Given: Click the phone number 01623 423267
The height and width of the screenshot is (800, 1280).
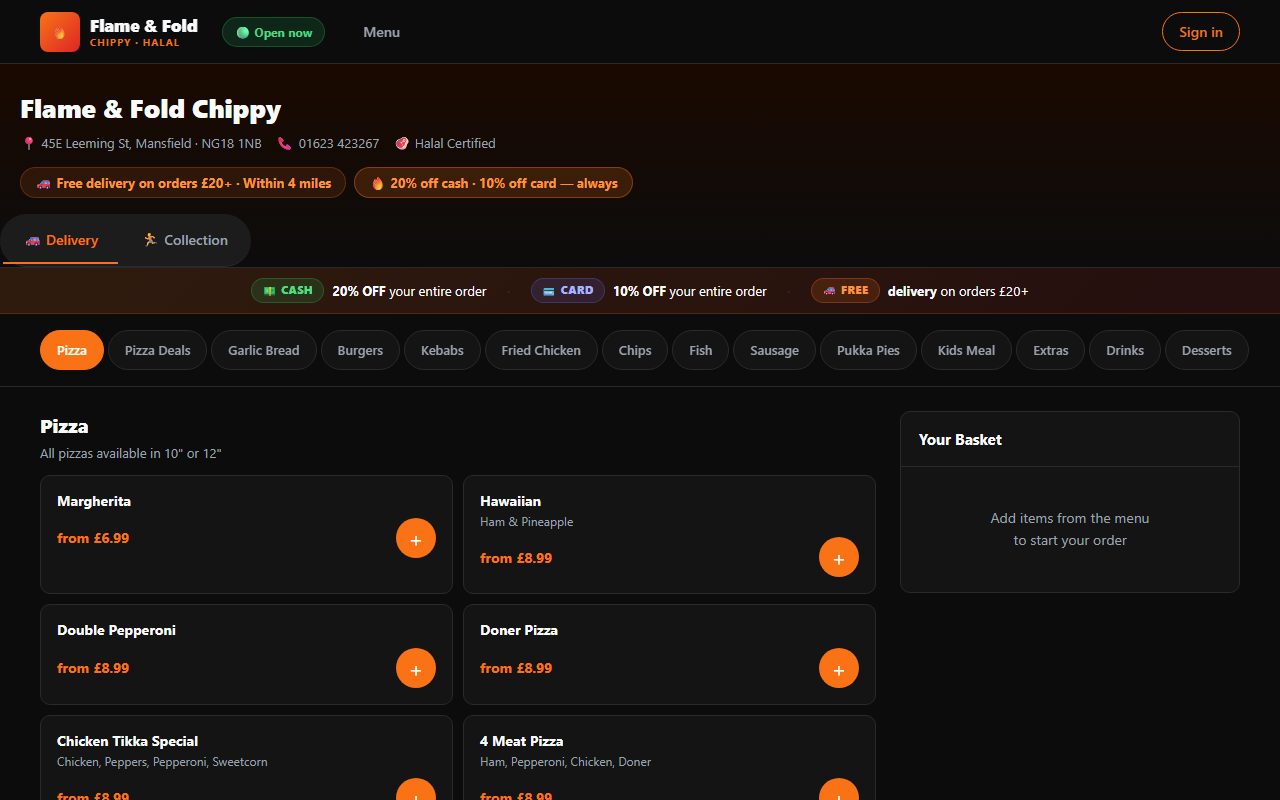Looking at the screenshot, I should 339,144.
